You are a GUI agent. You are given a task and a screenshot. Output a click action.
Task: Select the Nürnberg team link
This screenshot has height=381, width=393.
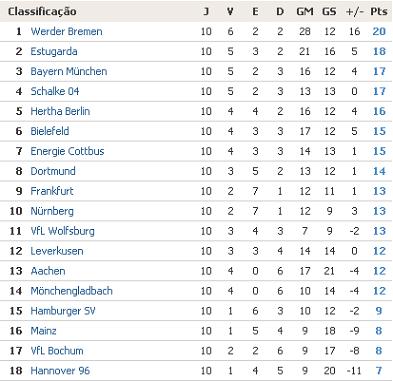(52, 211)
